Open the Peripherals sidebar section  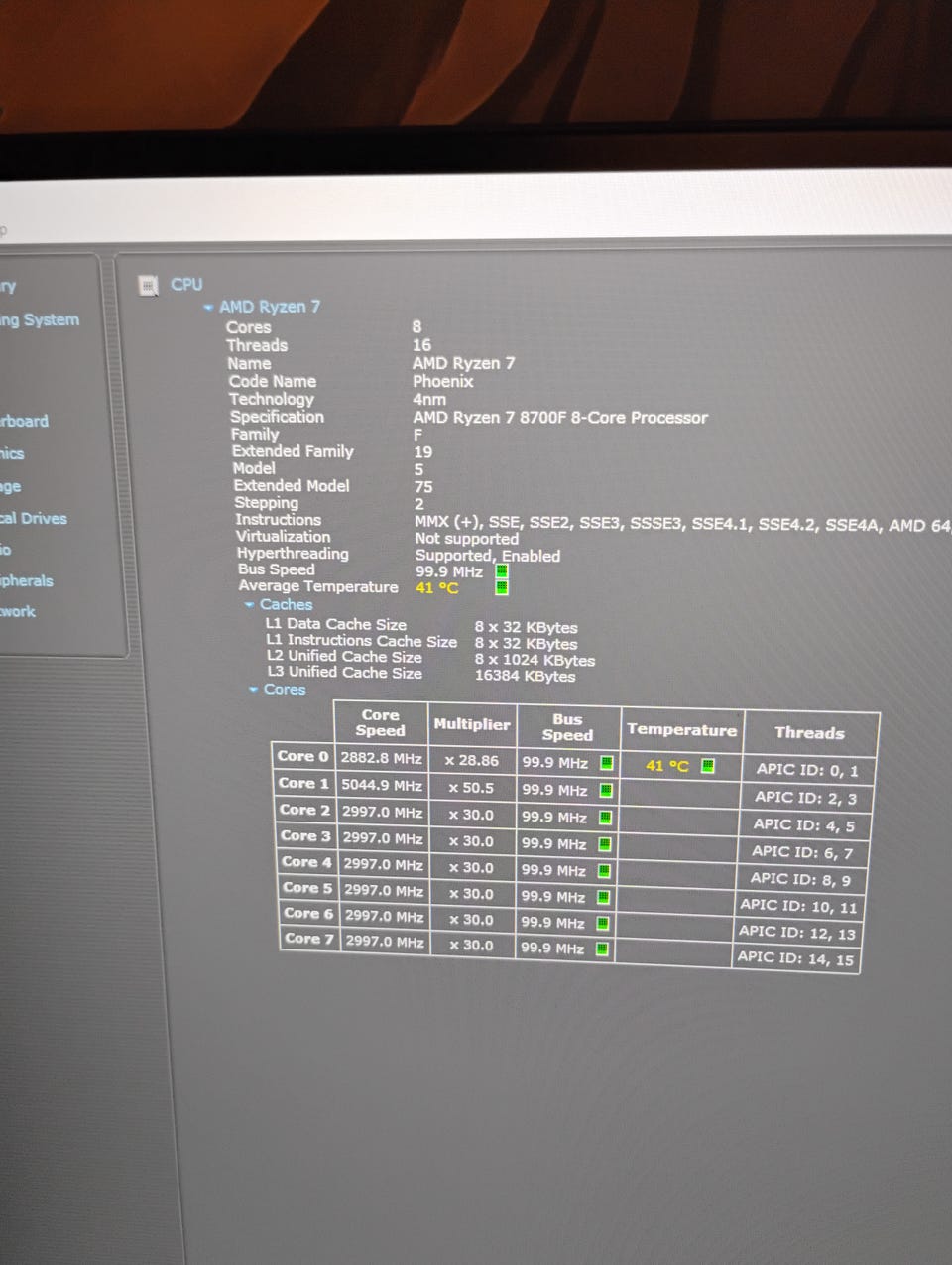(x=27, y=581)
